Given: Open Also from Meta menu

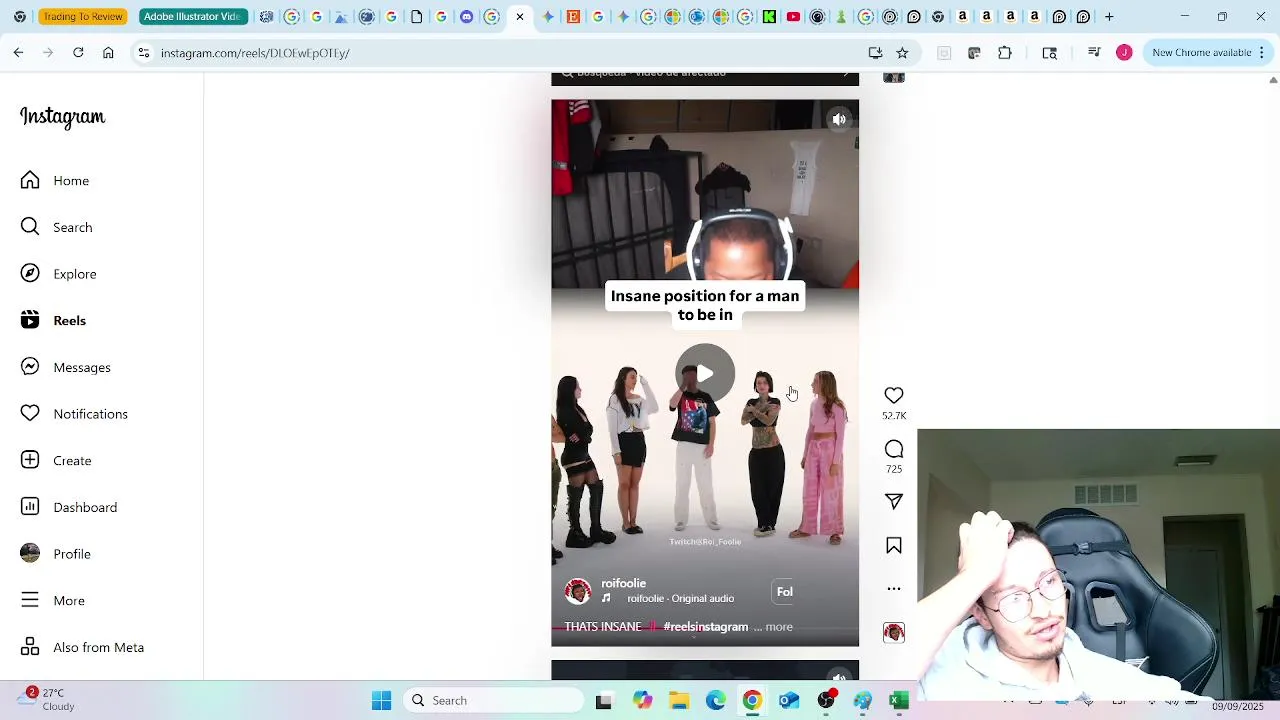Looking at the screenshot, I should click(83, 648).
